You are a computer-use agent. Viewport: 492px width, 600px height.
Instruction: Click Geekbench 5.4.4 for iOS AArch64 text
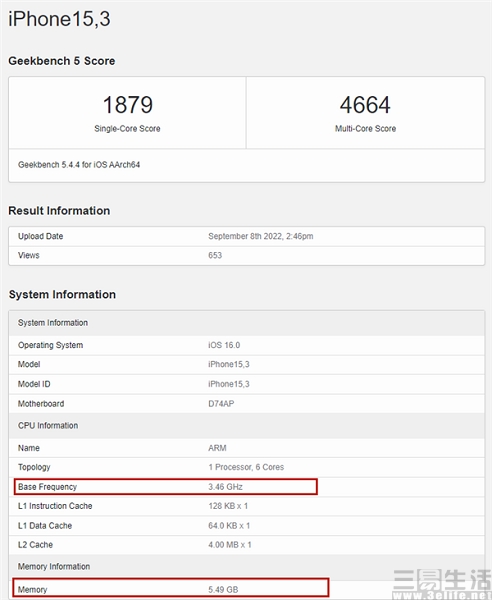pyautogui.click(x=79, y=165)
